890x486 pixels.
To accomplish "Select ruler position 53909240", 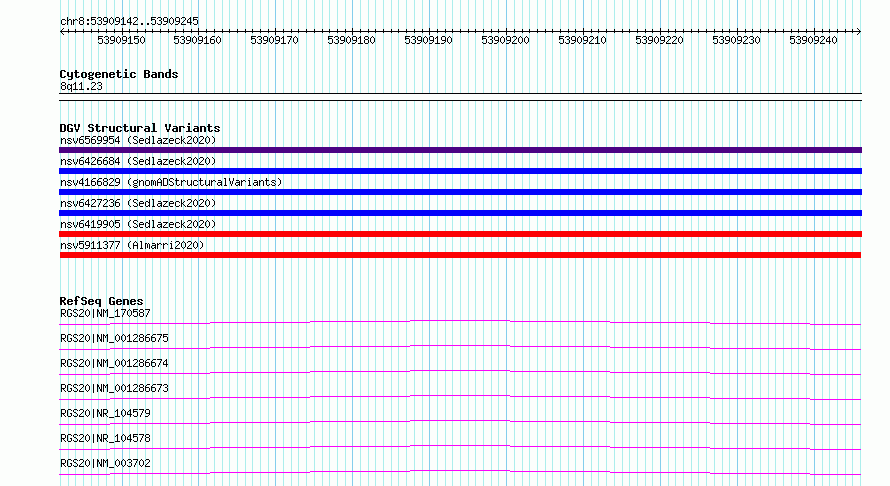I will [813, 40].
